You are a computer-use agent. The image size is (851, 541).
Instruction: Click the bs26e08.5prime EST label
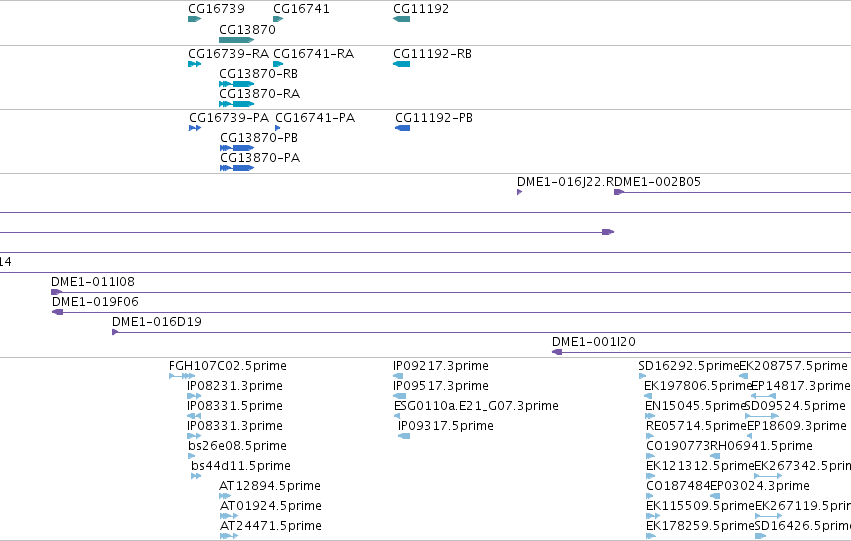point(238,446)
